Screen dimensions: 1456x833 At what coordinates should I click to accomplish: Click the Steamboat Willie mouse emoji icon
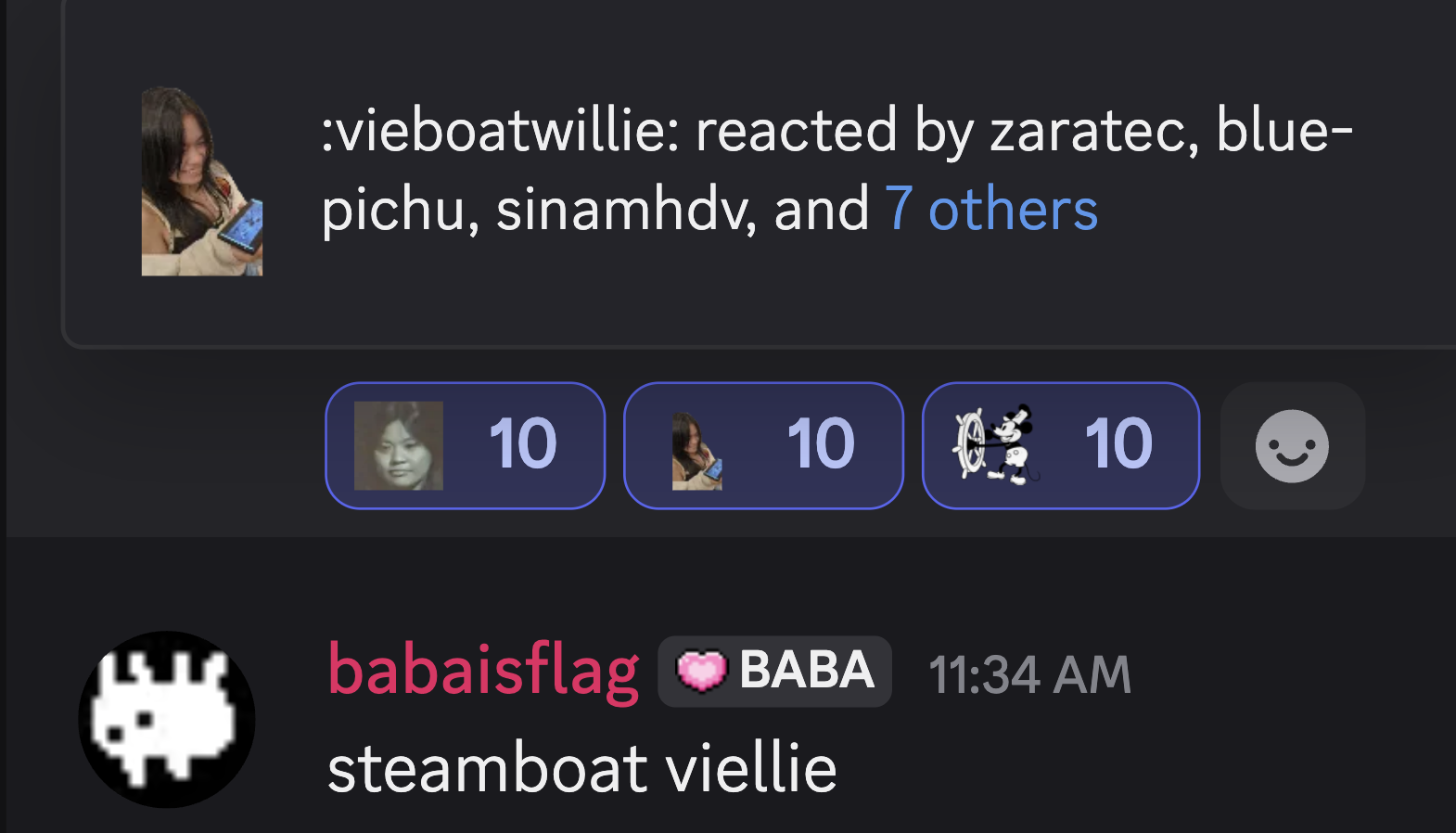pos(996,445)
